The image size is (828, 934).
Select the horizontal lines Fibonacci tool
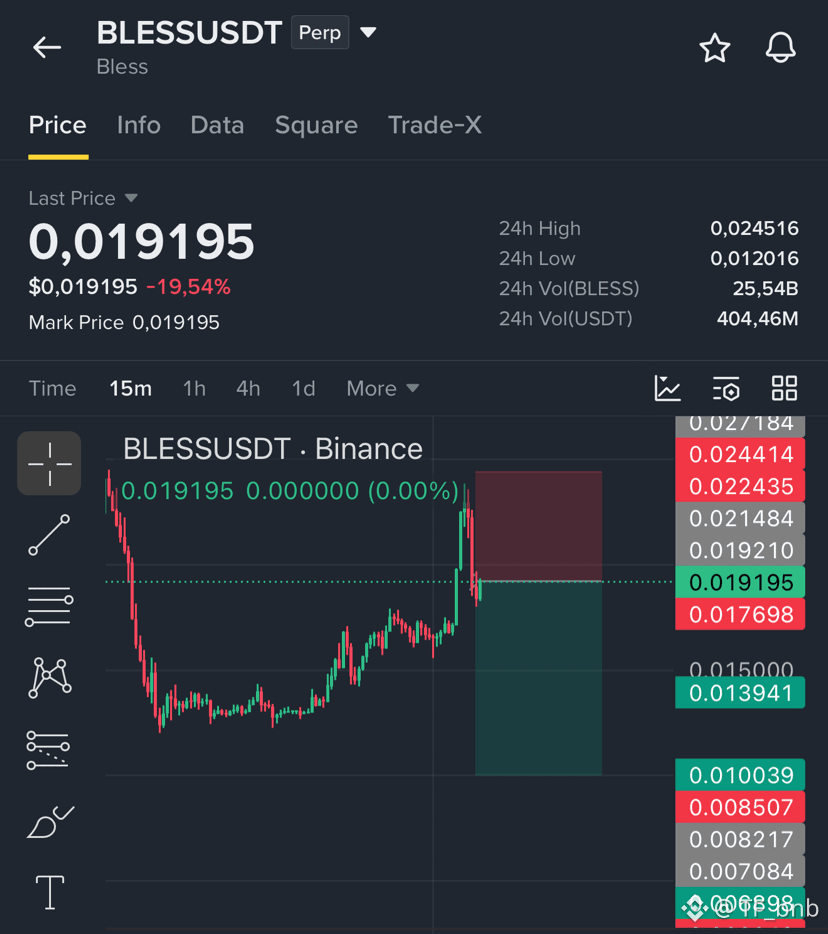(49, 606)
